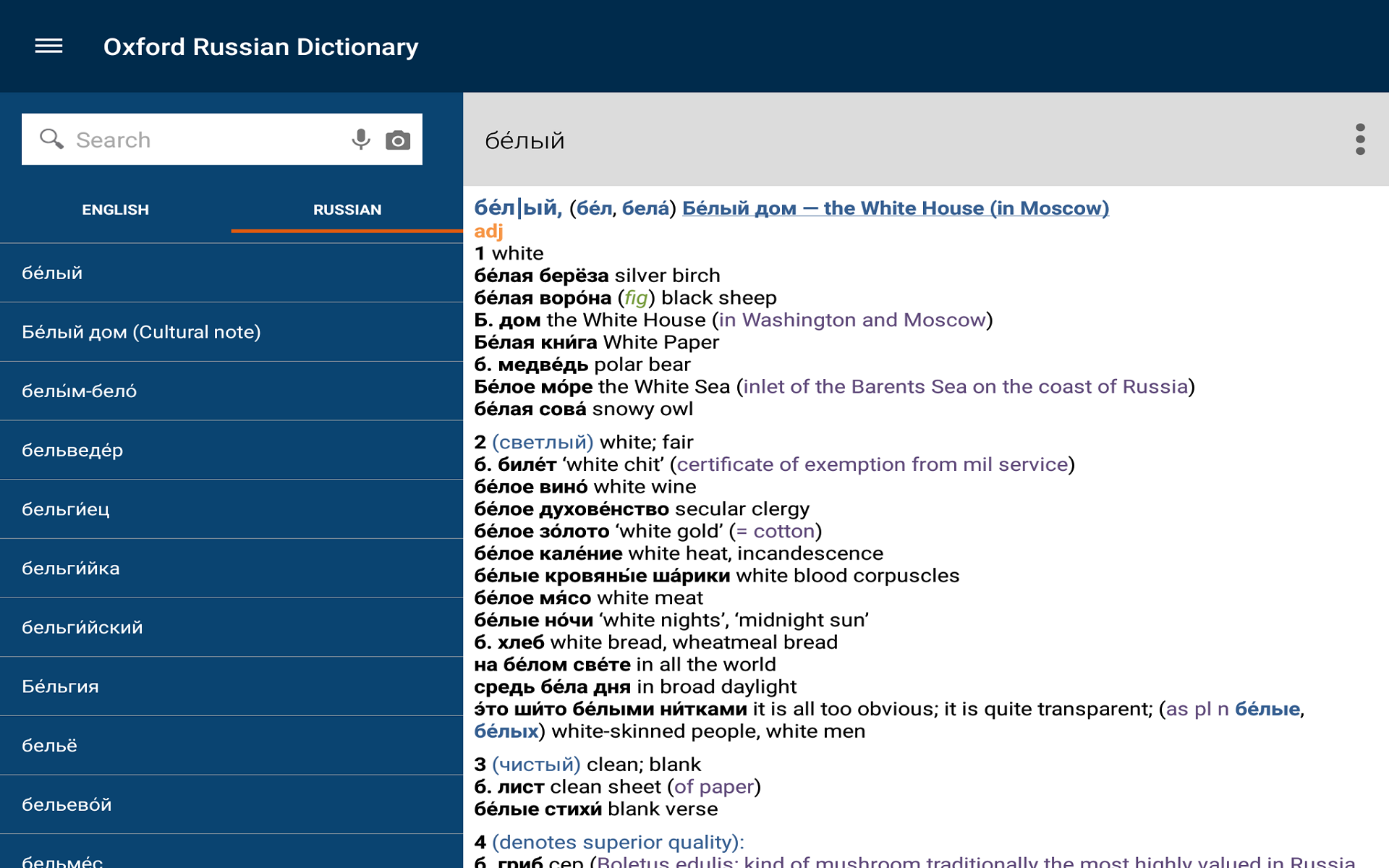Switch to the RUSSIAN tab

pos(347,210)
